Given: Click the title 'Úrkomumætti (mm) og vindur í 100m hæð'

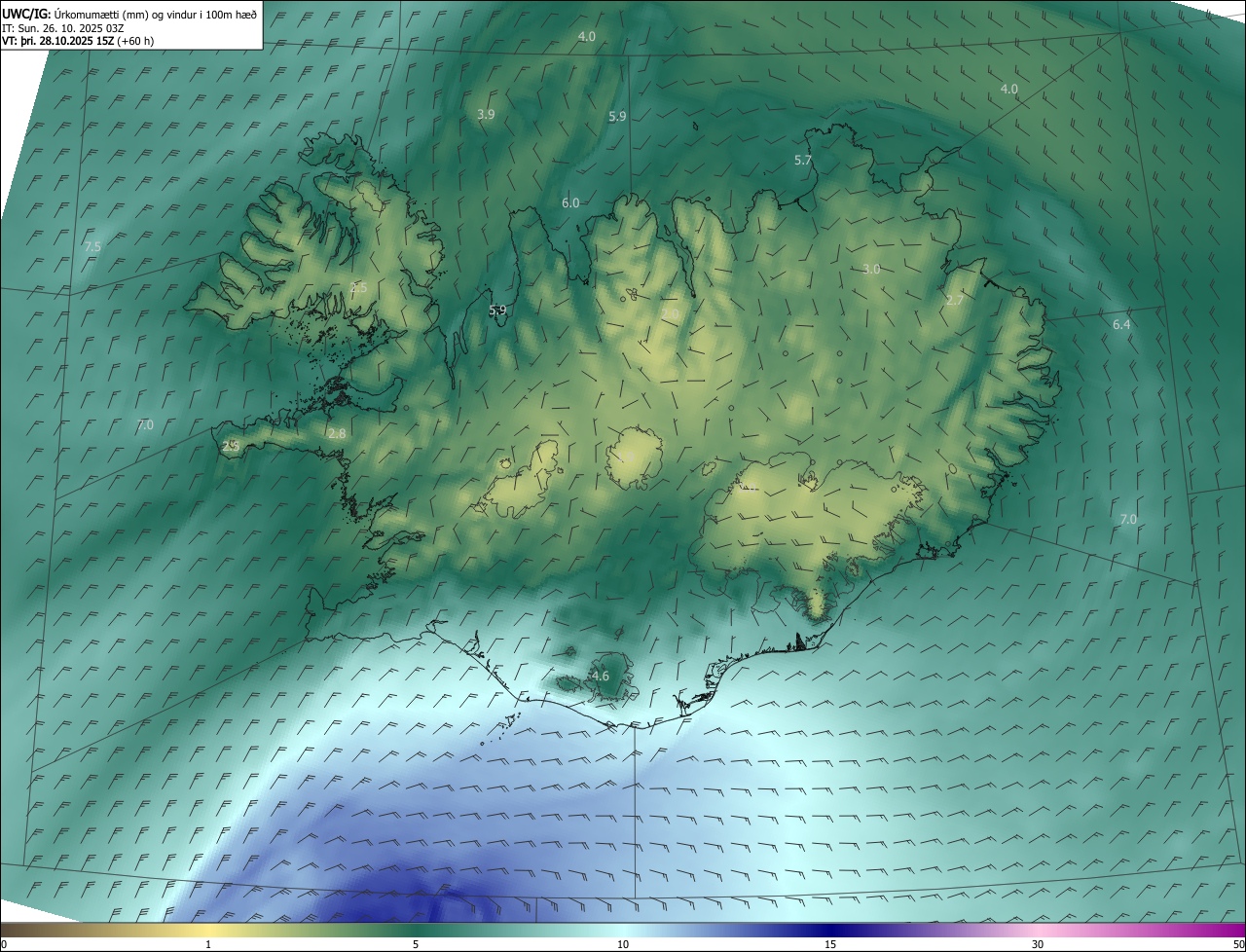Looking at the screenshot, I should click(155, 15).
